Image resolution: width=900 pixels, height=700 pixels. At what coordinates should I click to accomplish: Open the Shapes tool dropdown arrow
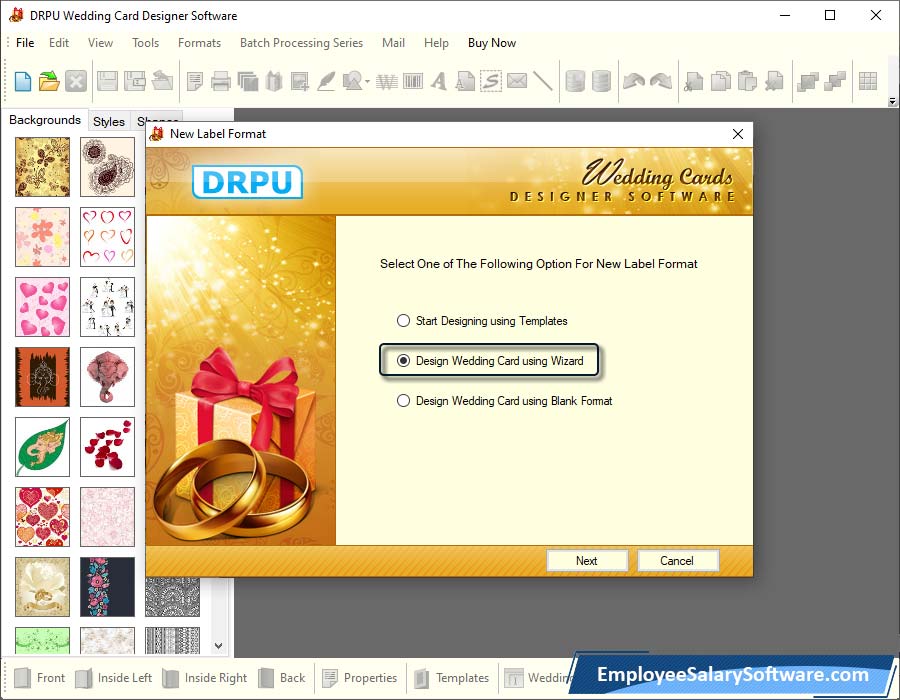(367, 81)
